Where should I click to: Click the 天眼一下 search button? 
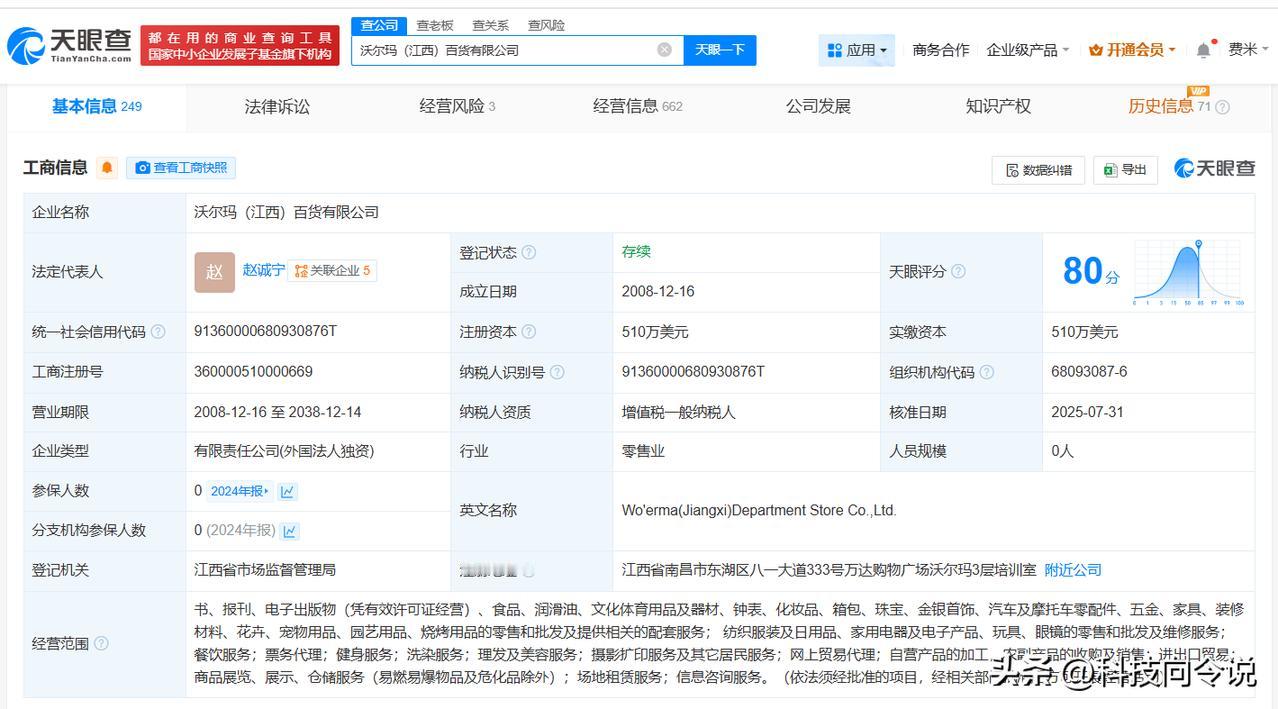[x=720, y=50]
